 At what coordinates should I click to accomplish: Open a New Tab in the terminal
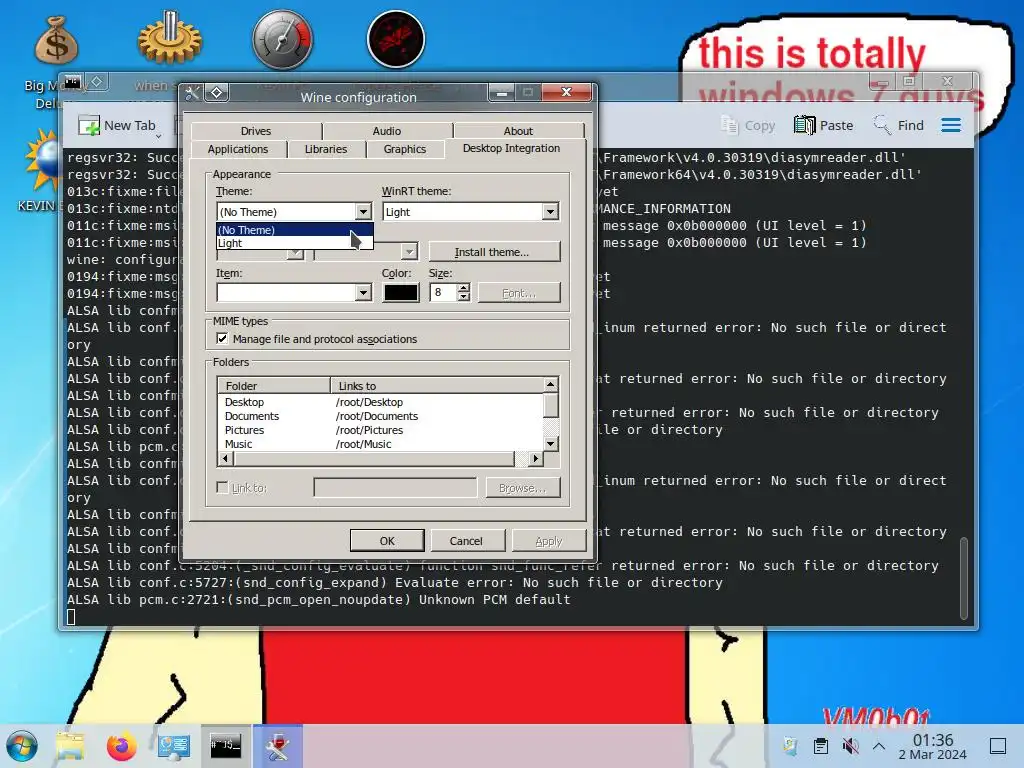[x=118, y=125]
